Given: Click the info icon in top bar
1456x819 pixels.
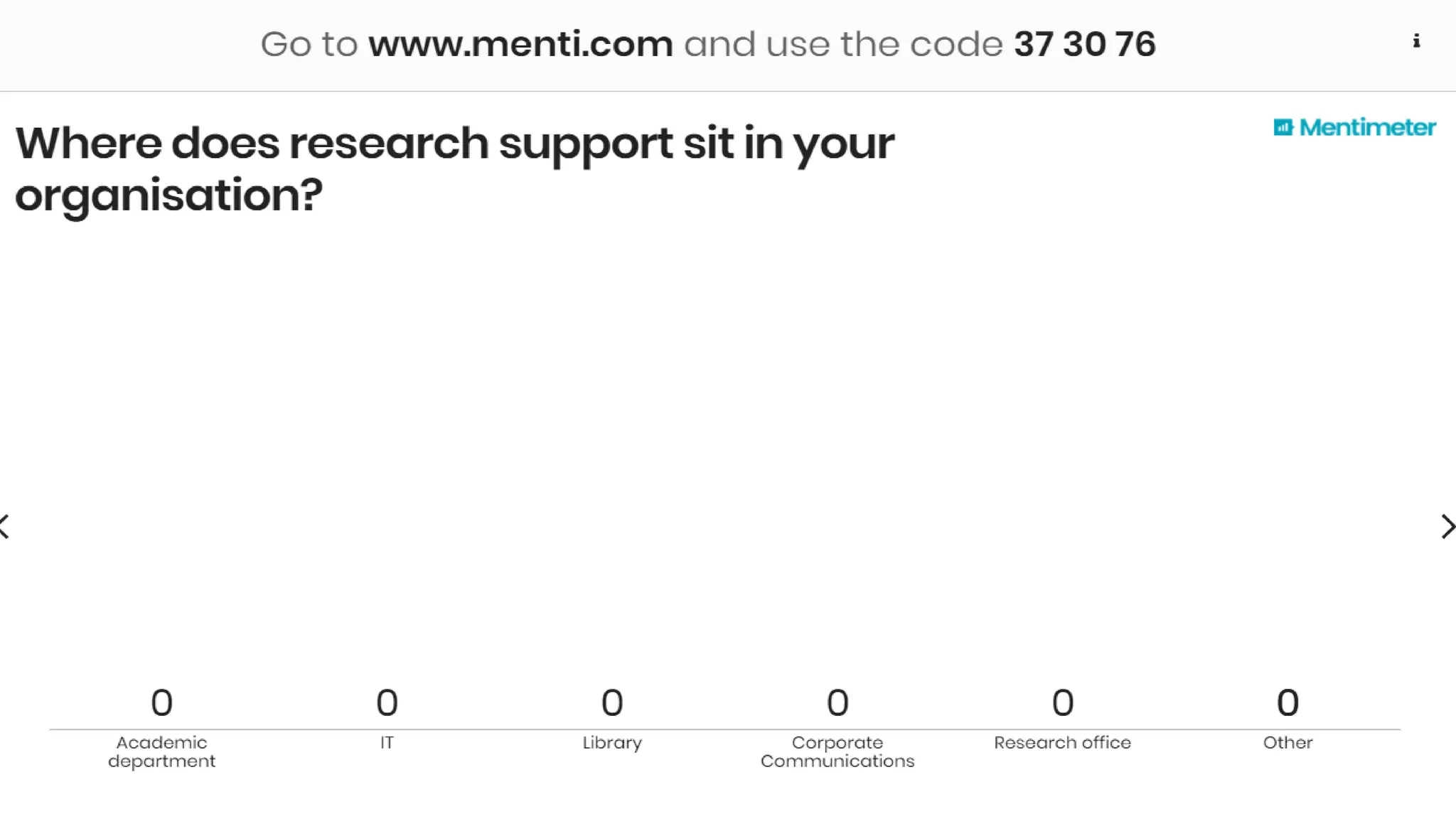Looking at the screenshot, I should (x=1416, y=41).
